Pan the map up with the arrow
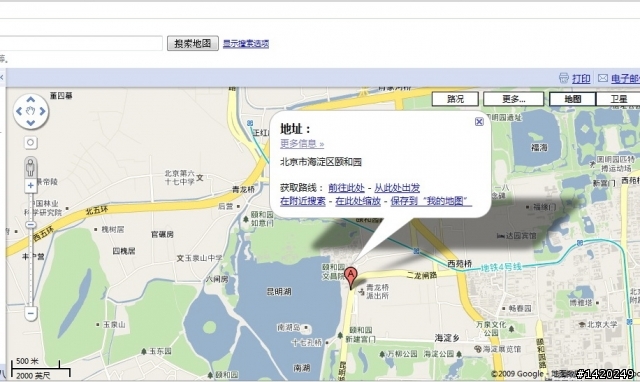The width and height of the screenshot is (640, 382). (x=31, y=100)
